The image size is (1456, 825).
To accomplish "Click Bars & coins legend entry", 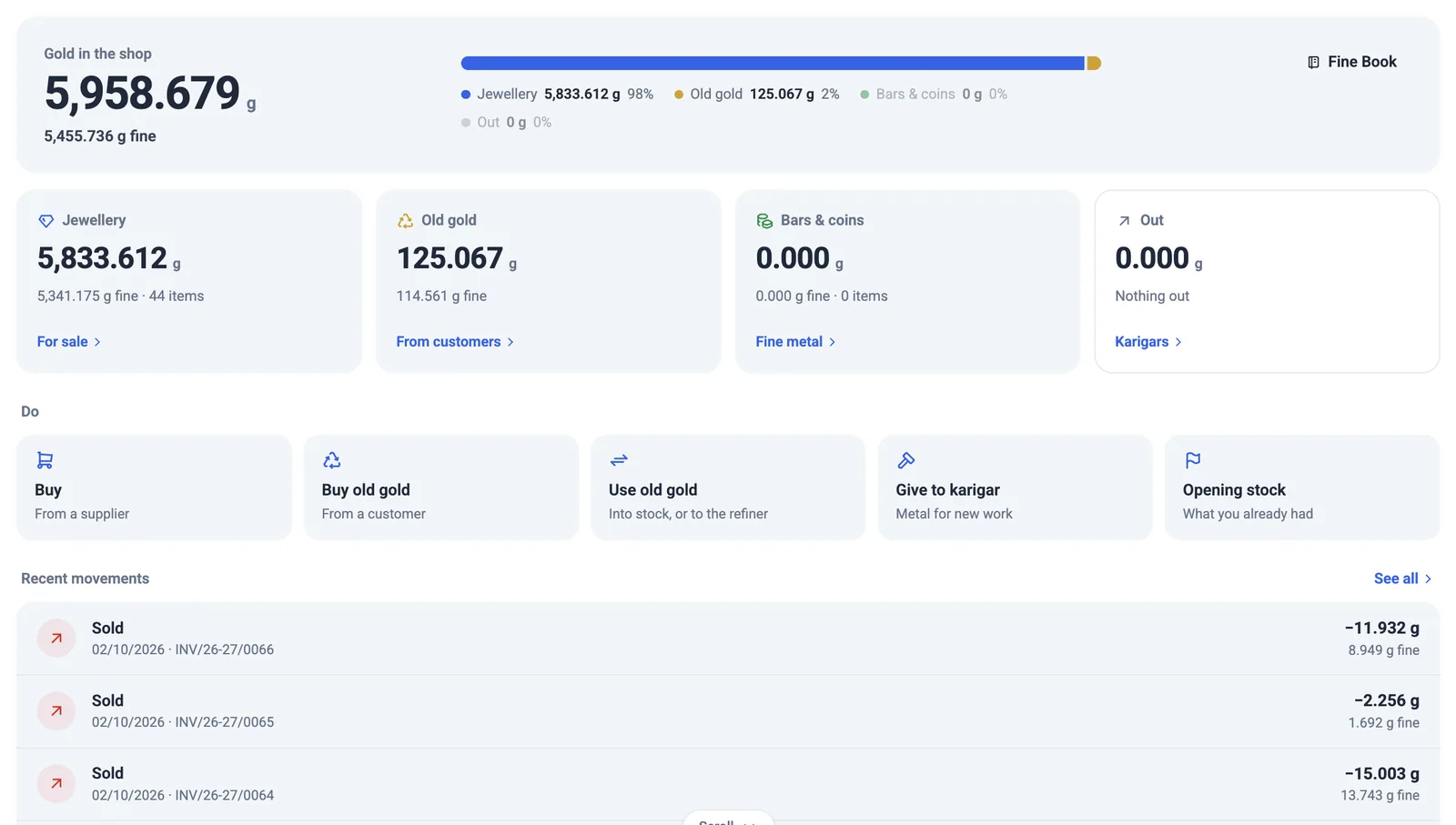I will (934, 94).
